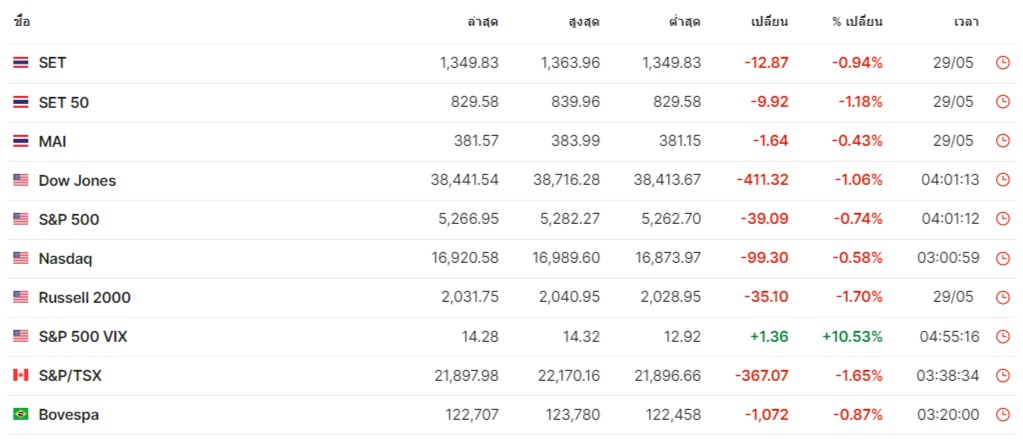Open the S&P 500 VIX link
This screenshot has width=1023, height=445.
click(83, 337)
